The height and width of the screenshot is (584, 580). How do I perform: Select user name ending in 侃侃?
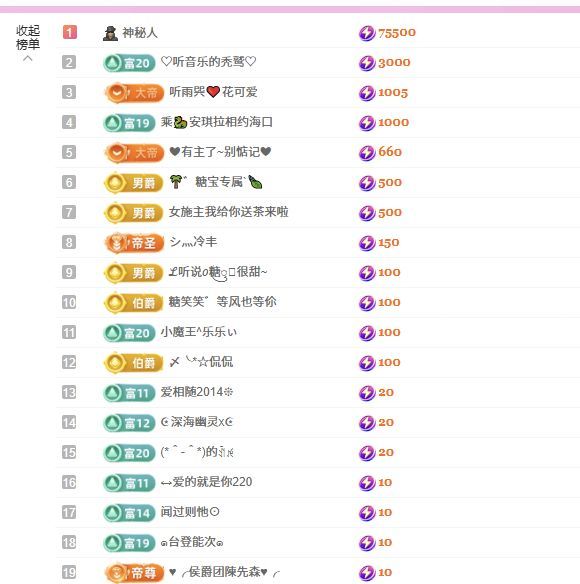point(201,362)
